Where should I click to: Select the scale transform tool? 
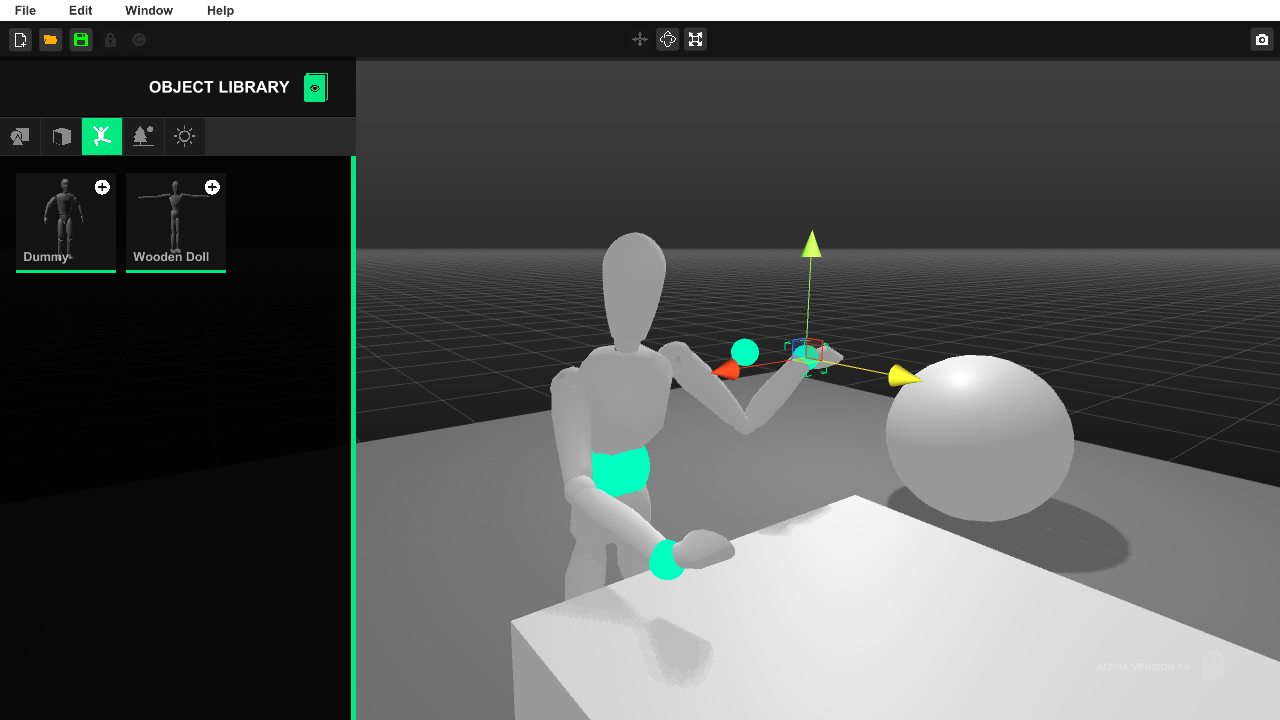[696, 40]
